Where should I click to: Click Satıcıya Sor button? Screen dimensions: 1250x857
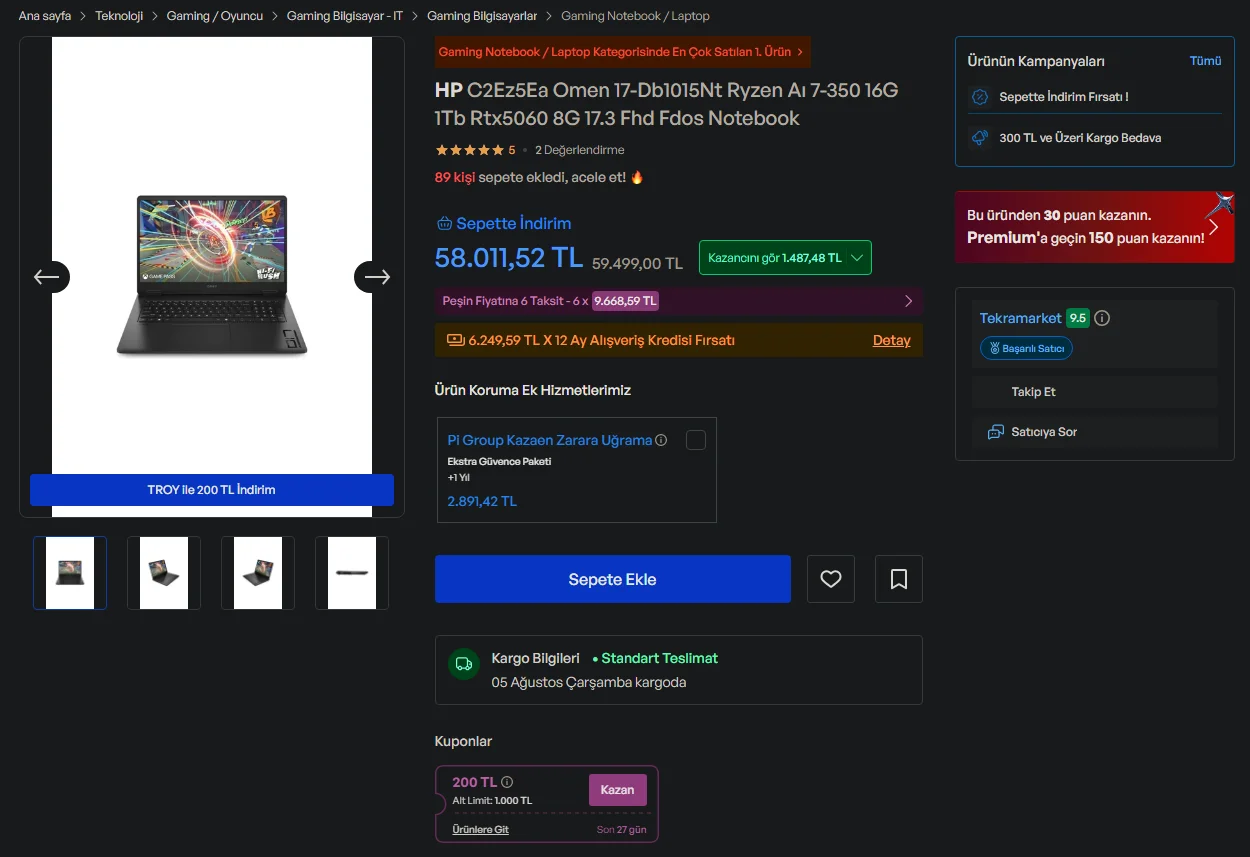tap(1095, 432)
